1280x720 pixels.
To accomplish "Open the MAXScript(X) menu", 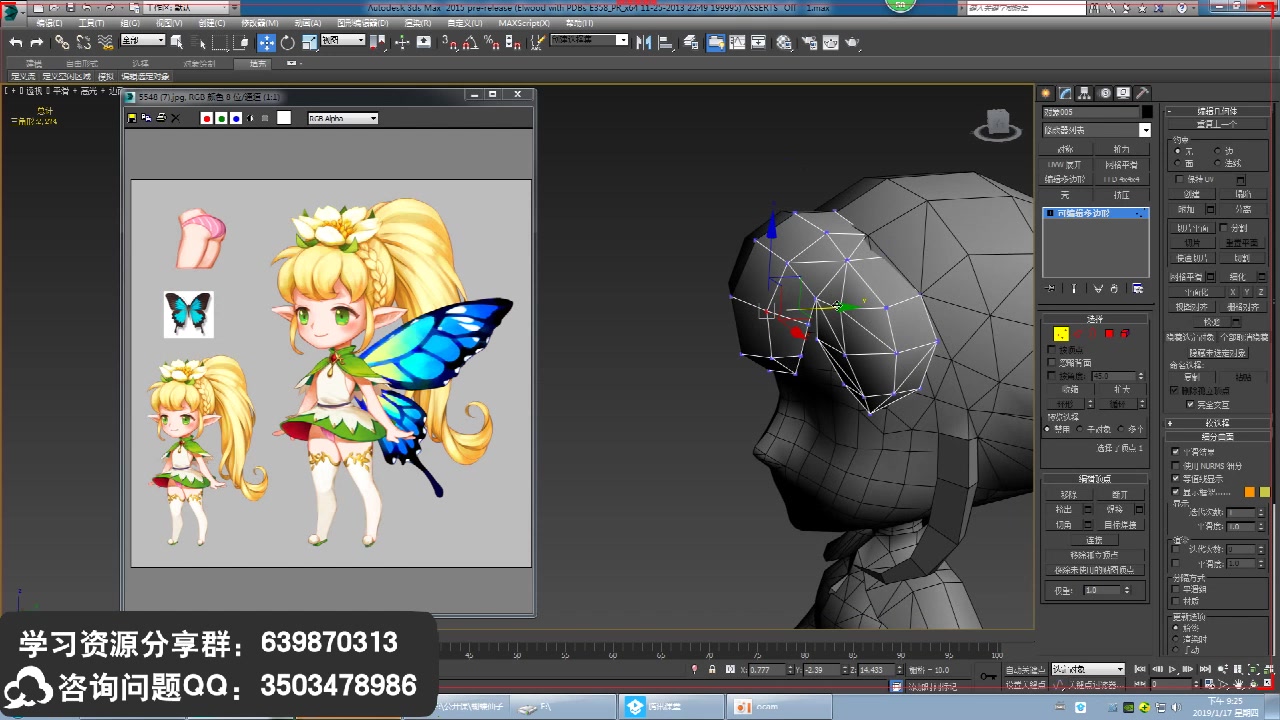I will coord(524,23).
